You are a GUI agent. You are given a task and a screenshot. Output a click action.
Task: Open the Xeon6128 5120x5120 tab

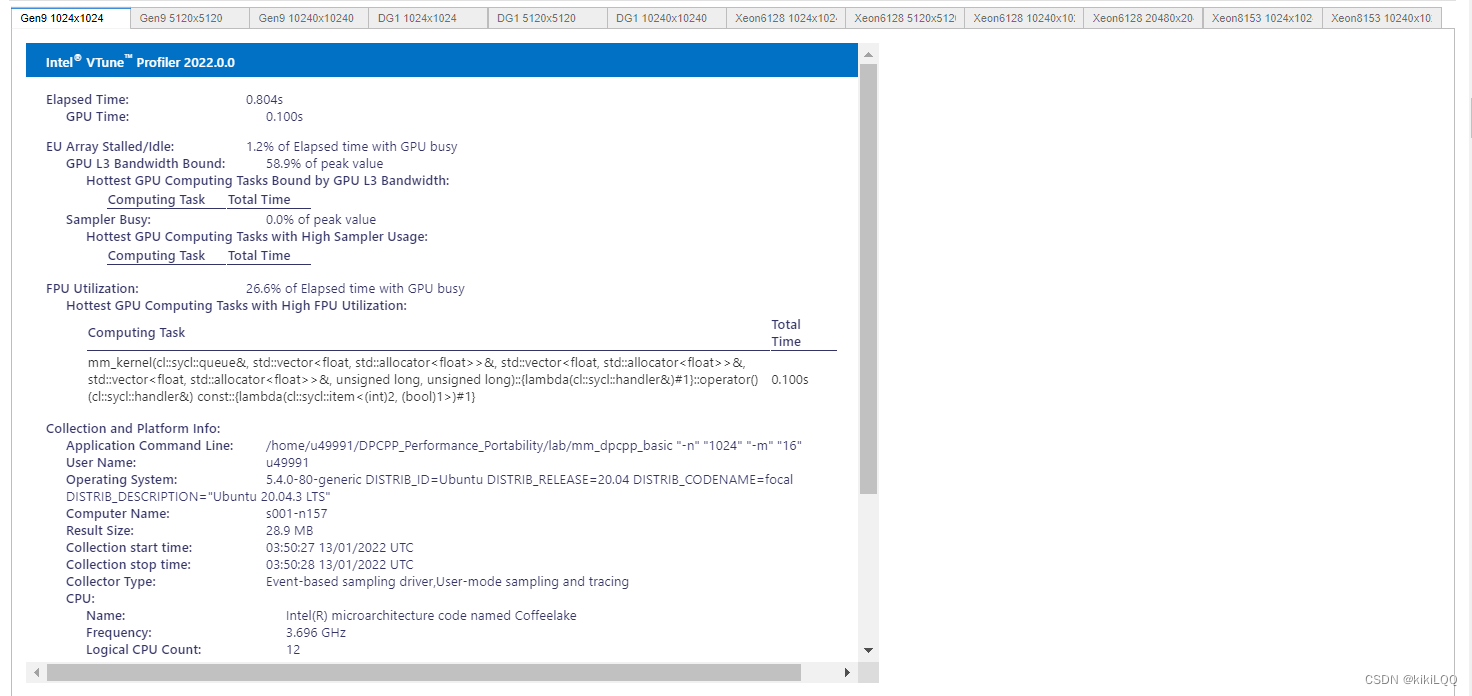click(904, 18)
